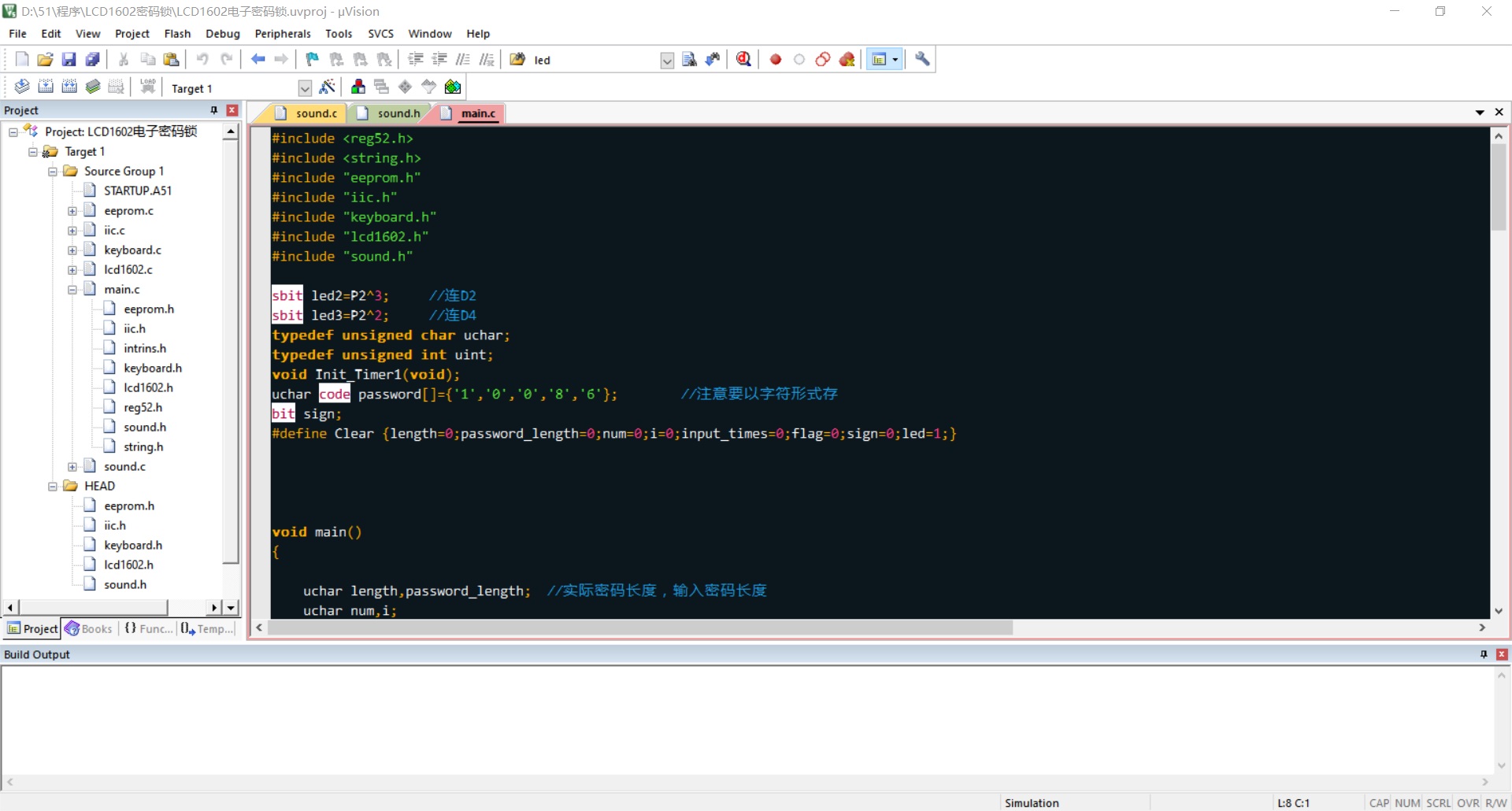Select lcd1602.c in Source Group 1
This screenshot has width=1512, height=811.
click(x=128, y=269)
